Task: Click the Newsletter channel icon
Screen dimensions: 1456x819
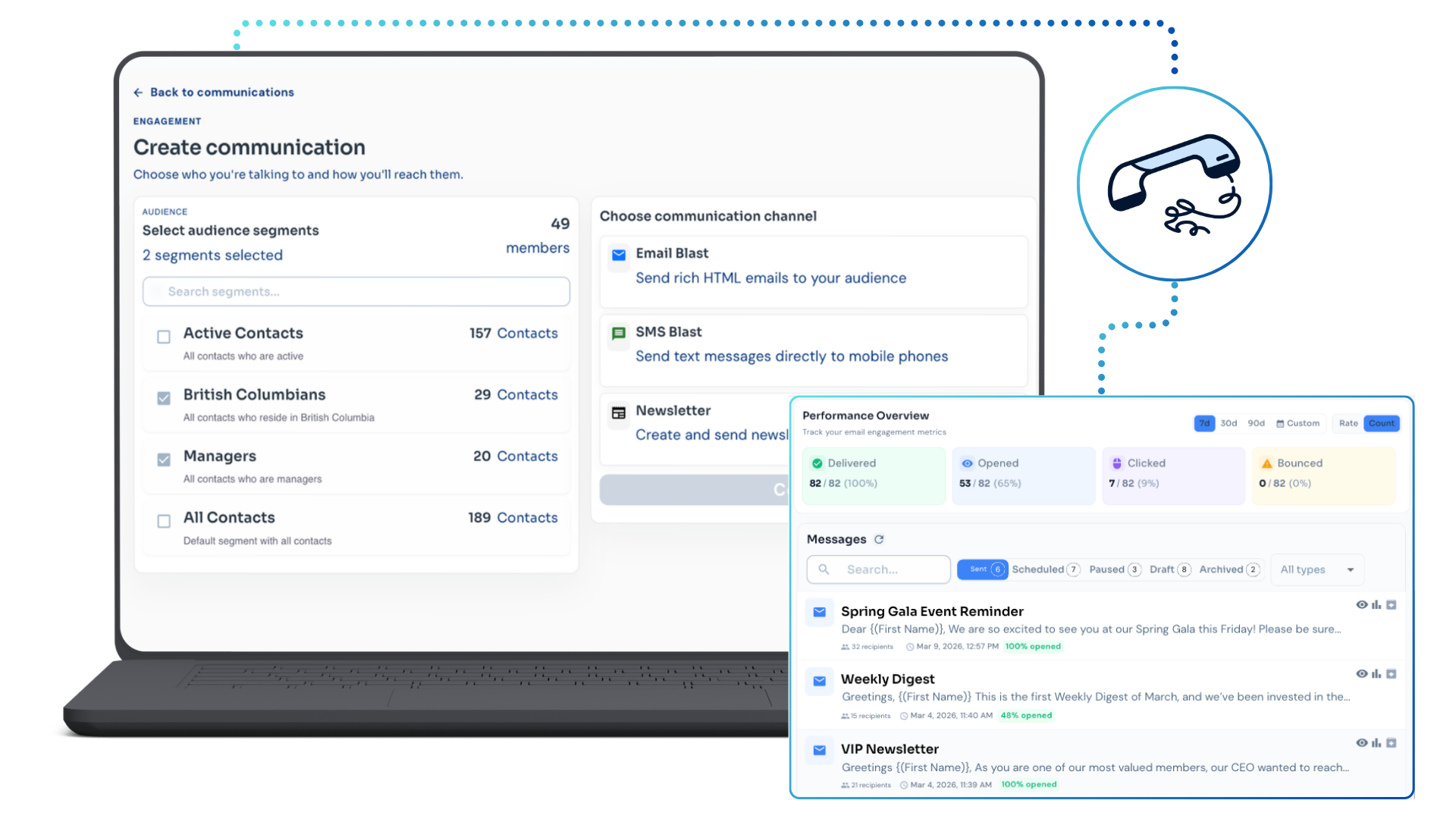Action: (619, 413)
